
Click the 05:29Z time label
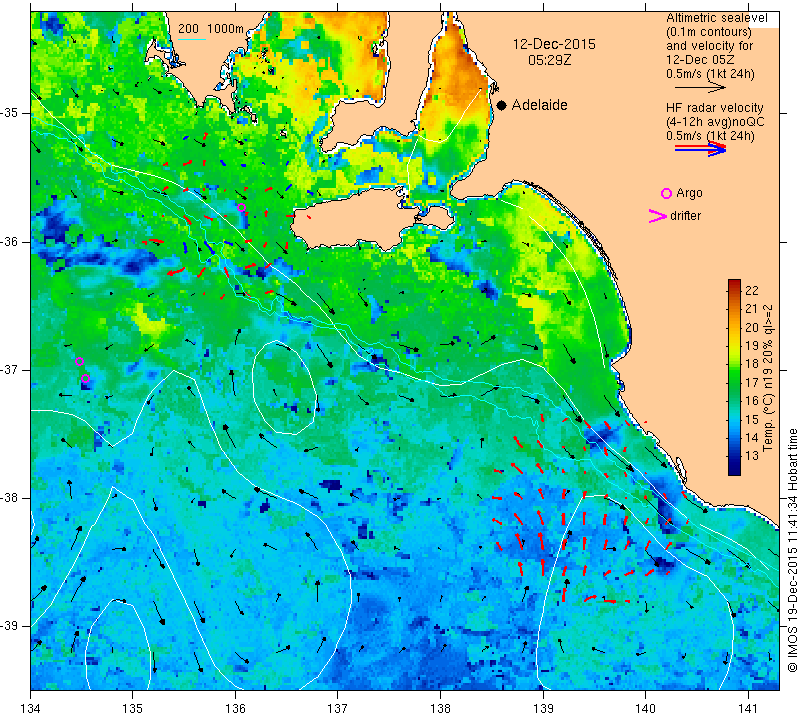click(x=549, y=60)
